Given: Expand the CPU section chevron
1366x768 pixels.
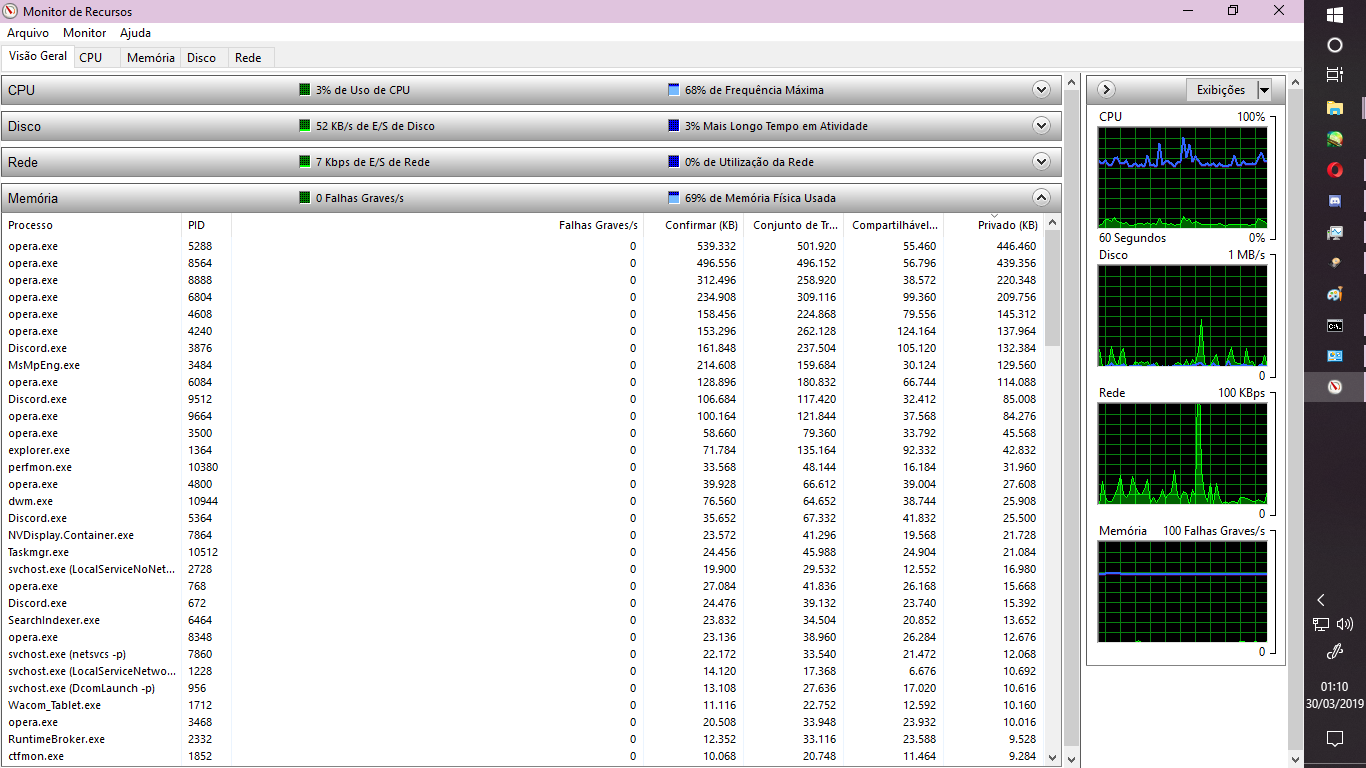Looking at the screenshot, I should 1041,90.
